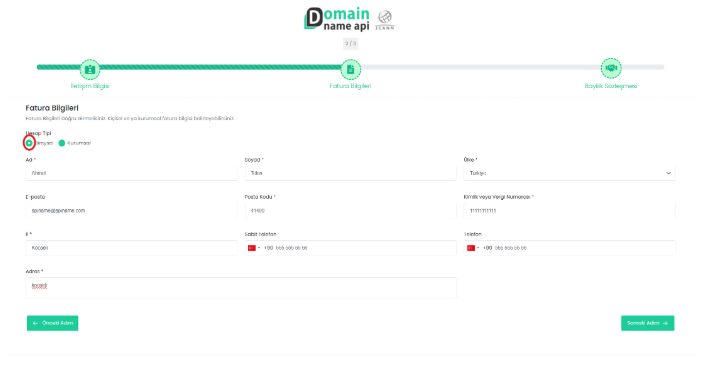Screen dimensions: 708x387
Task: Click the Bayilik Sözleşmesi handshake step icon
Action: click(611, 68)
